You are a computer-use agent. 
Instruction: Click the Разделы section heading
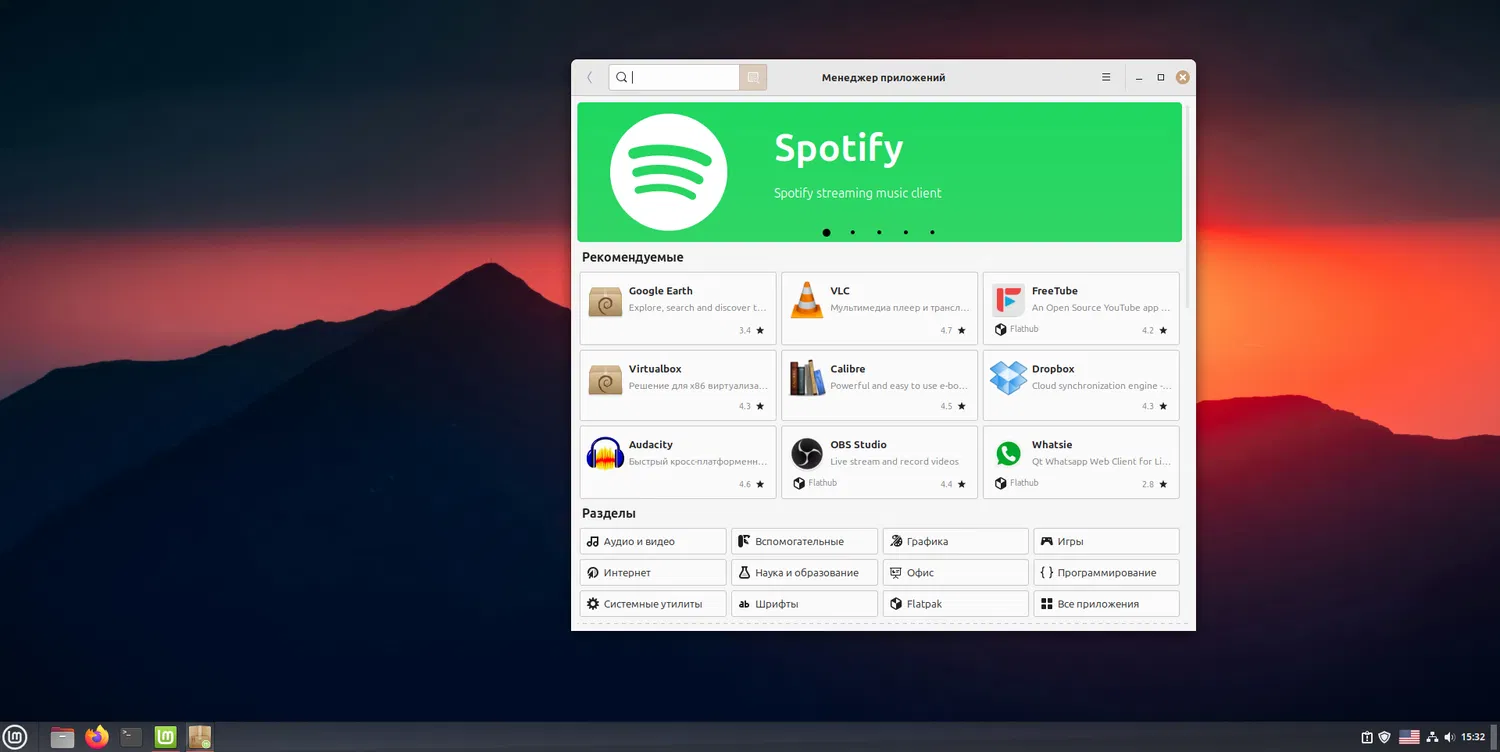(x=609, y=514)
